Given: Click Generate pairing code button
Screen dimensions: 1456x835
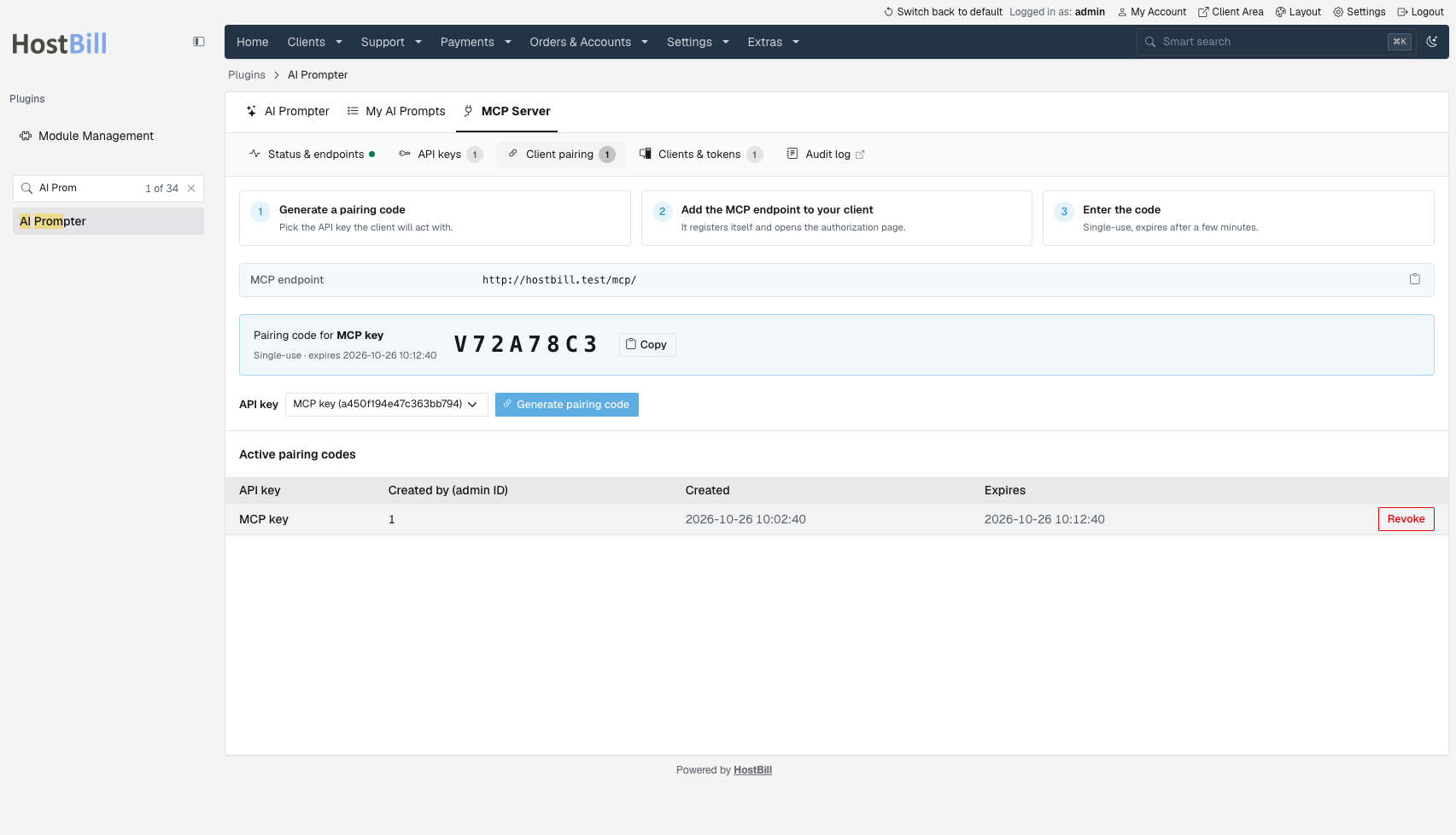Looking at the screenshot, I should point(567,405).
